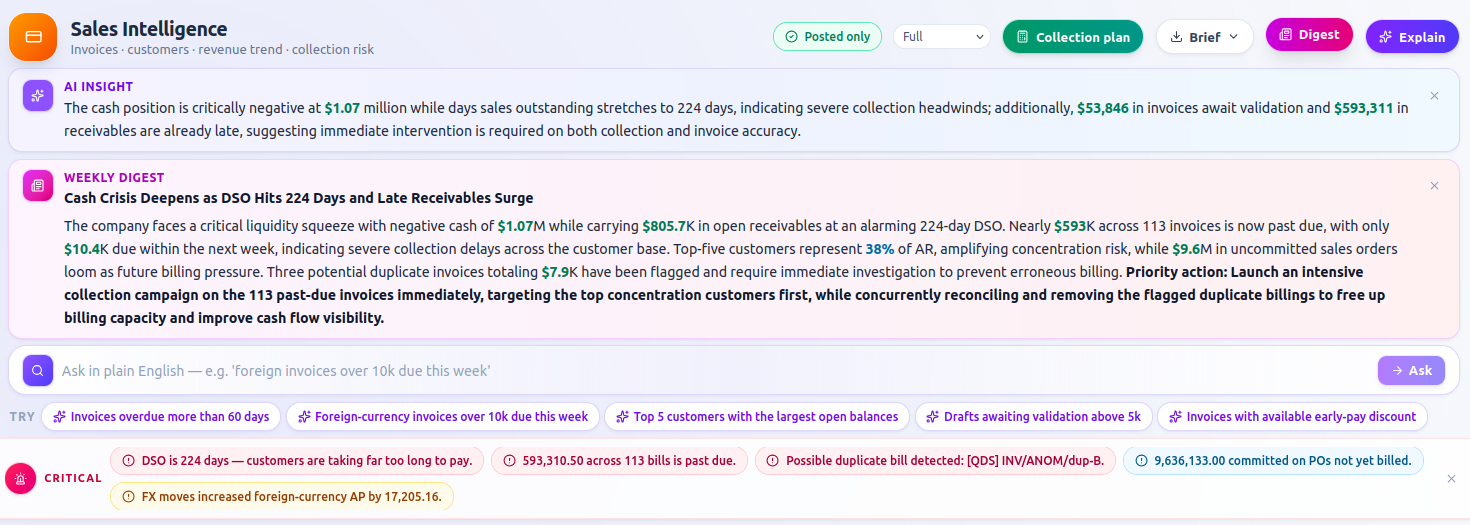Open the FX moves foreign-currency AP alert
This screenshot has height=525, width=1470.
282,496
